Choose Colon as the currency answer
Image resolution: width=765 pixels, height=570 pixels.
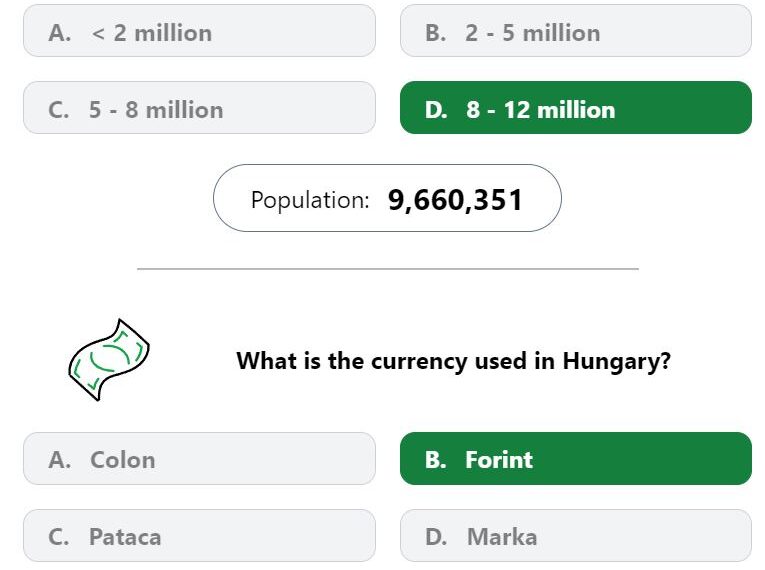tap(199, 459)
